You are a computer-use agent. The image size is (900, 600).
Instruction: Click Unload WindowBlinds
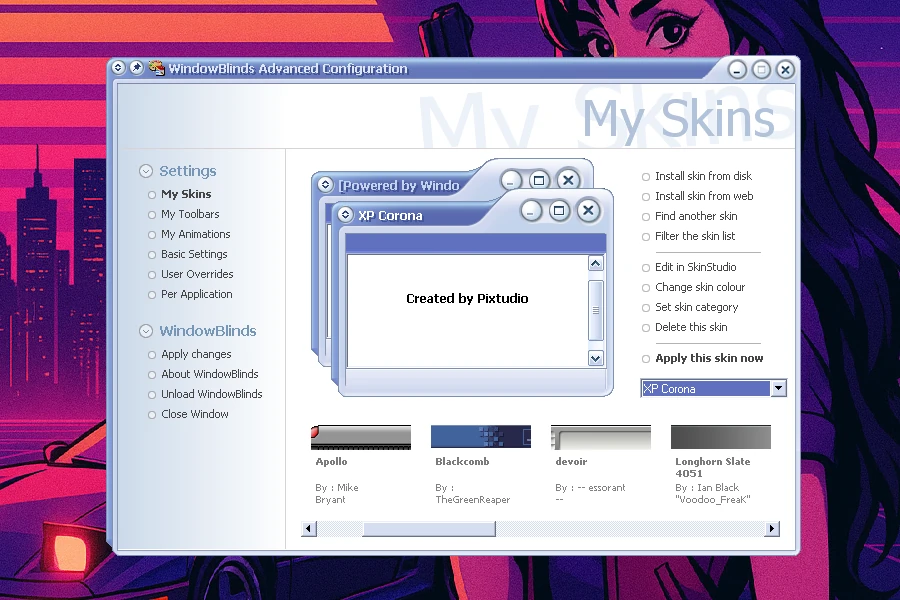pos(212,394)
